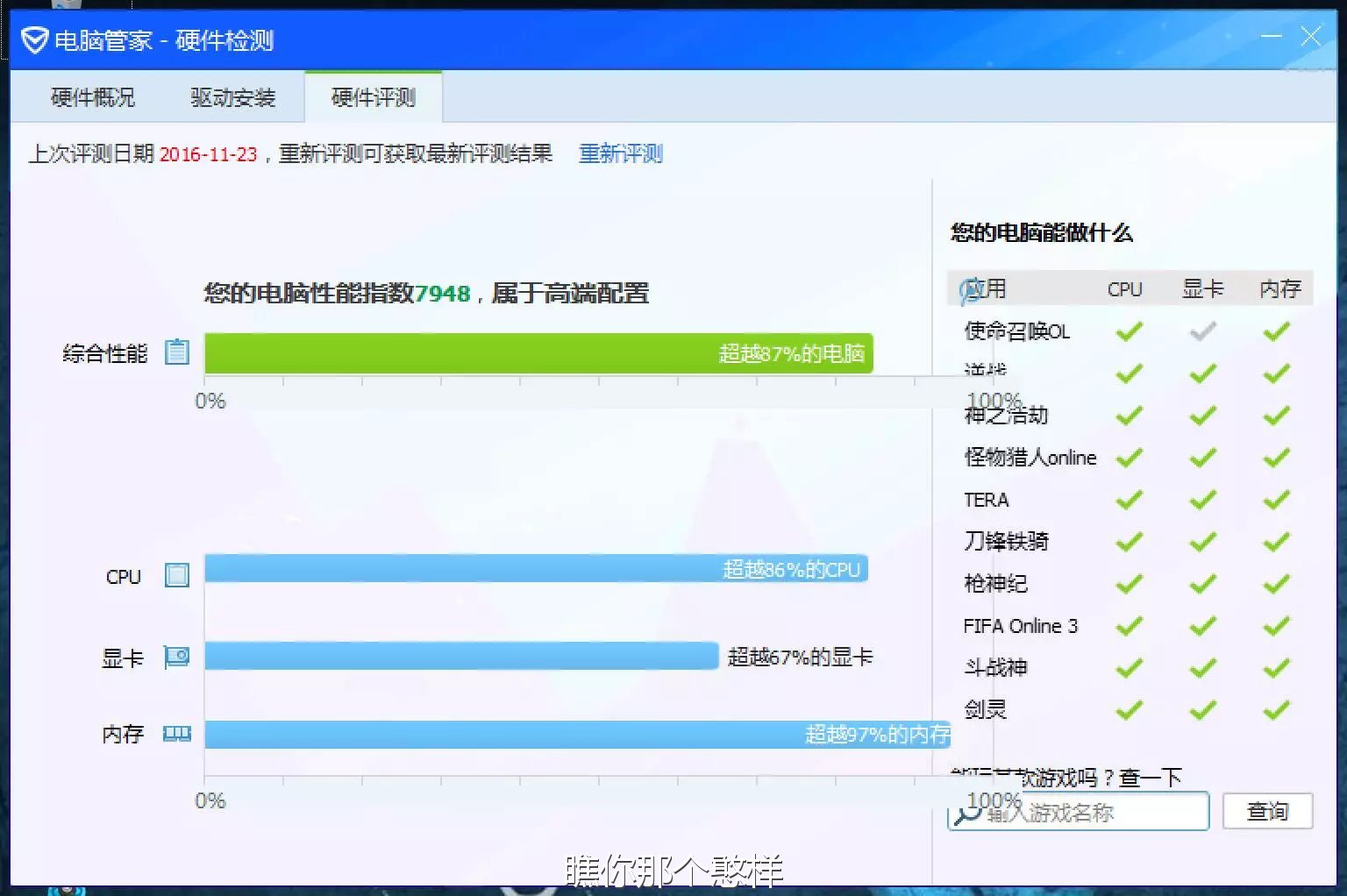Click the 刀锋铁骑 game name
This screenshot has height=896, width=1347.
tap(1007, 542)
